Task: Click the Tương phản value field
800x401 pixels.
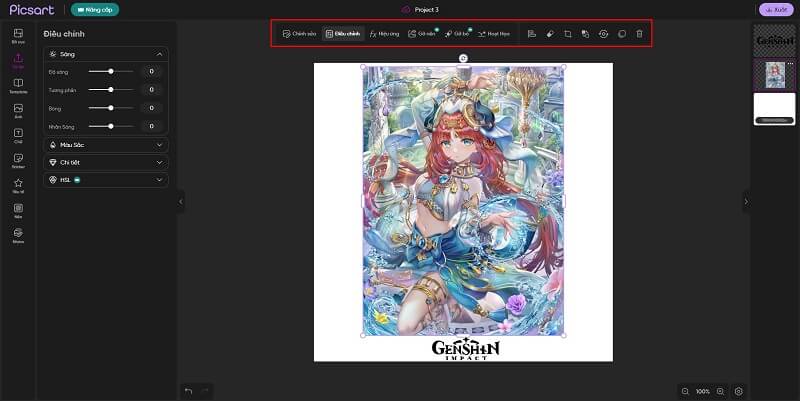Action: point(152,90)
